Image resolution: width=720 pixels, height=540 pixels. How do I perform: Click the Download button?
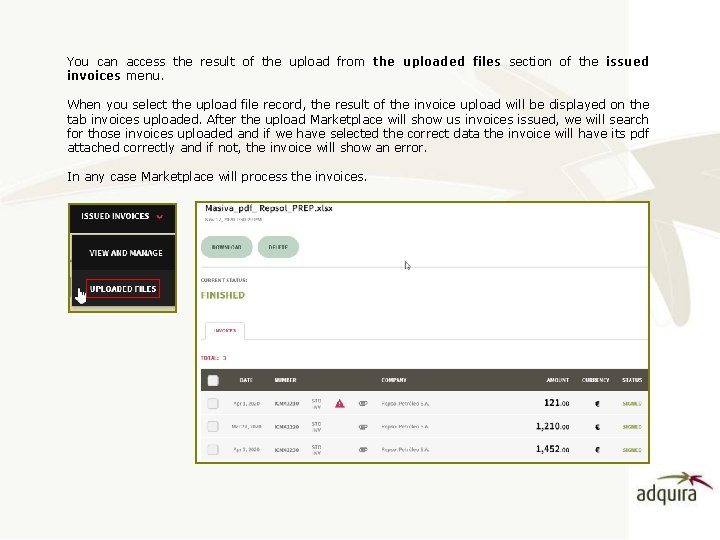tap(226, 247)
